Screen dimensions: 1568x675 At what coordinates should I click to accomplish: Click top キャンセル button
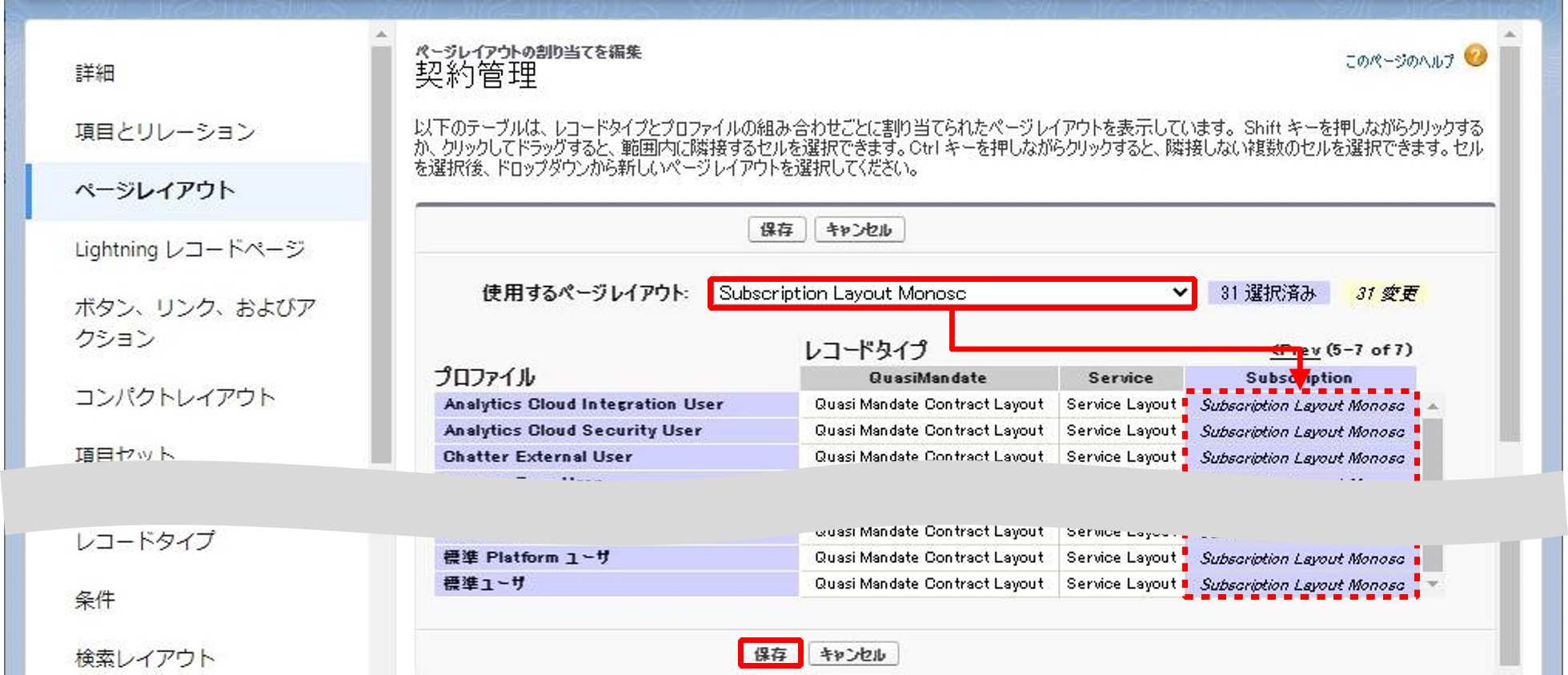[859, 230]
